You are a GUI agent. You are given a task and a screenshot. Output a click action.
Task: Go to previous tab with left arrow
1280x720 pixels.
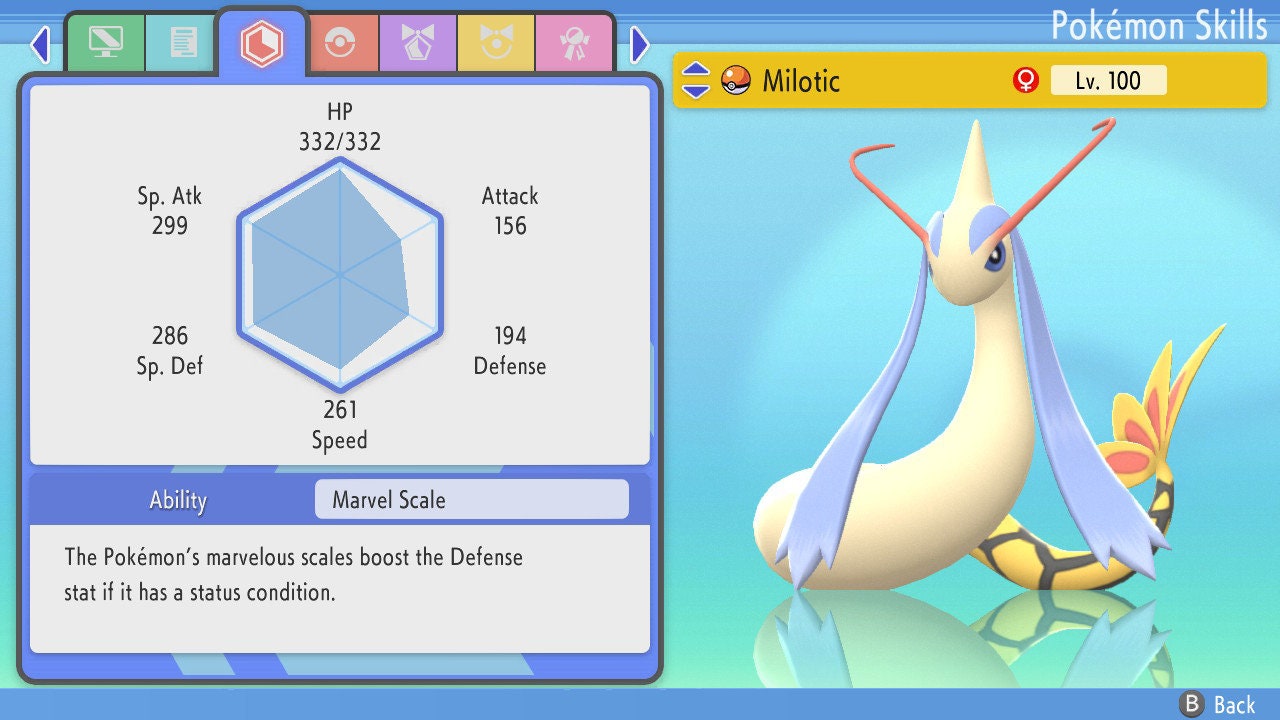coord(40,44)
